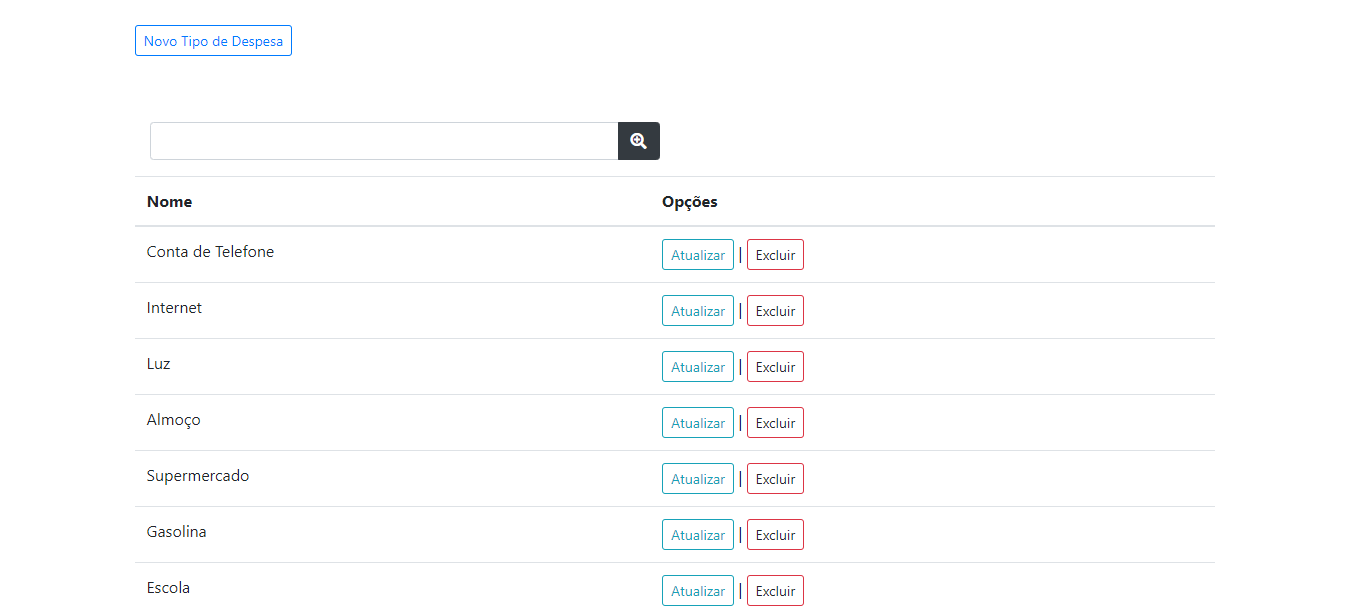
Task: Click Excluir for Gasolina
Action: [x=775, y=534]
